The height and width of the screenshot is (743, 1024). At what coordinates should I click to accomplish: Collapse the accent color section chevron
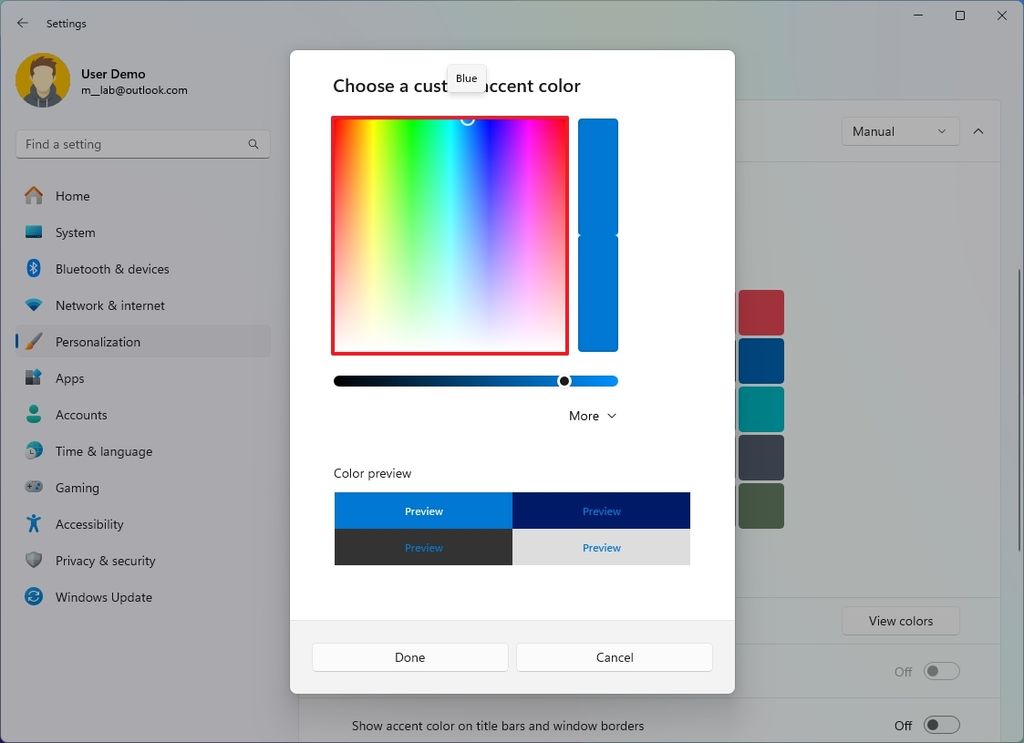pyautogui.click(x=978, y=131)
